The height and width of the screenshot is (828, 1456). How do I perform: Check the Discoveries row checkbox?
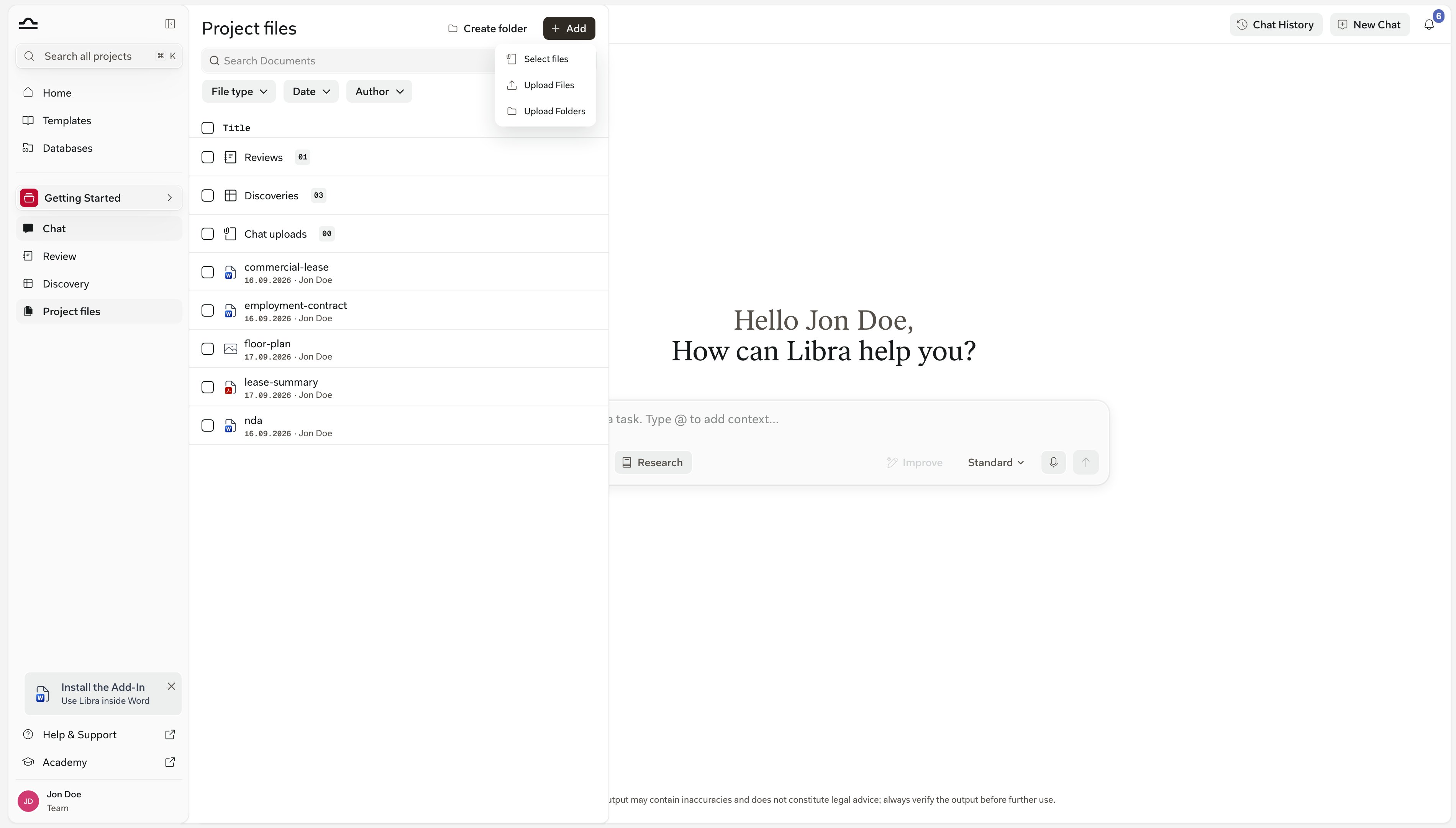[207, 195]
